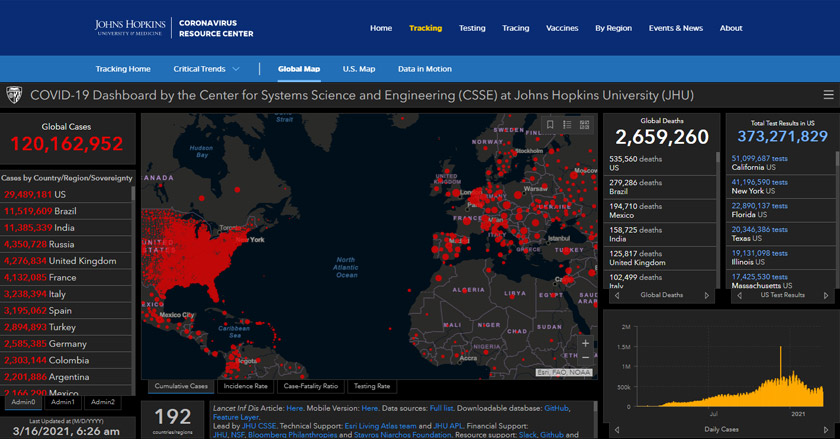The height and width of the screenshot is (439, 840).
Task: Select US row in cases list
Action: point(65,195)
